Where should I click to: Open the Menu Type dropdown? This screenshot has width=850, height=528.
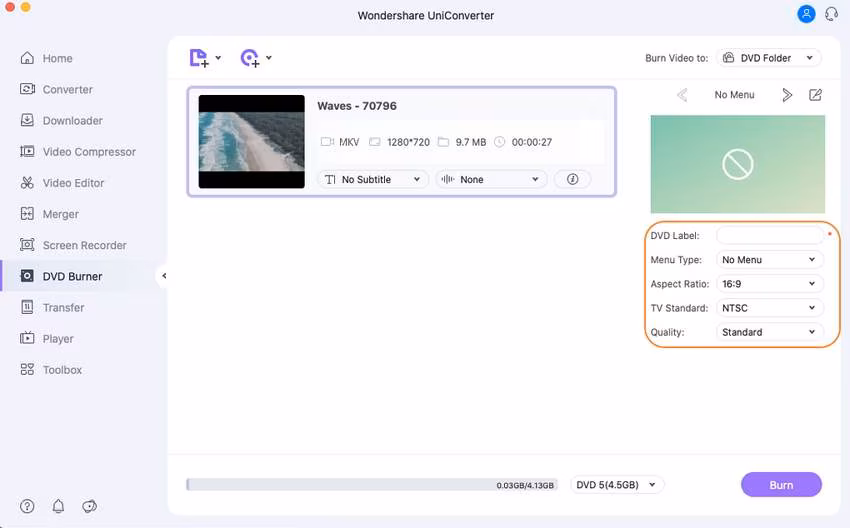pyautogui.click(x=770, y=260)
